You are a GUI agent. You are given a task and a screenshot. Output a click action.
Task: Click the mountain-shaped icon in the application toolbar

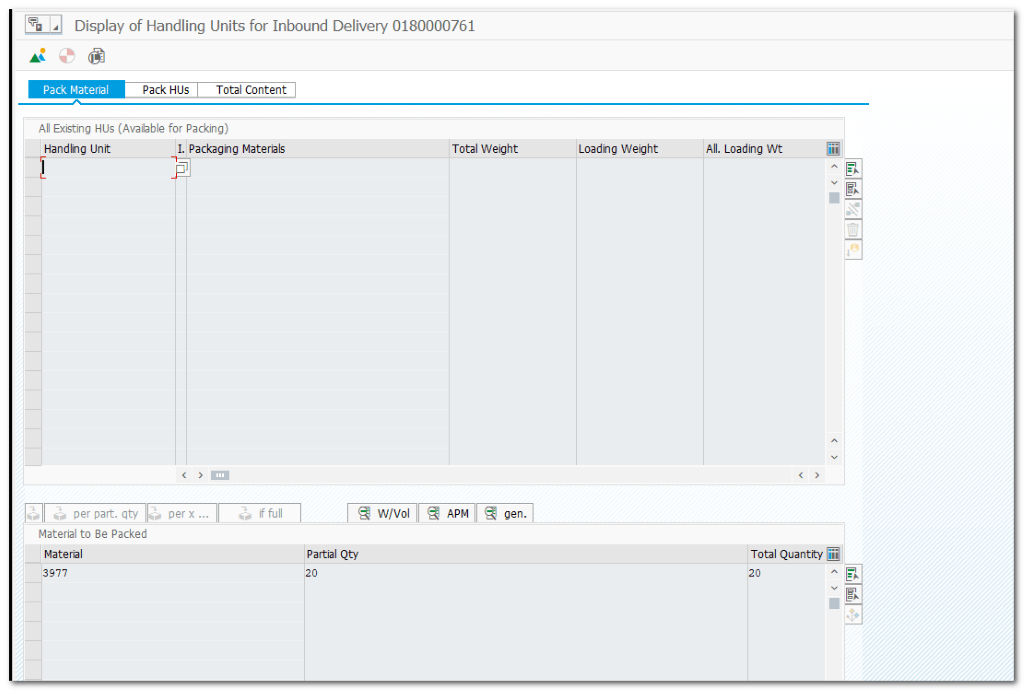[x=38, y=56]
